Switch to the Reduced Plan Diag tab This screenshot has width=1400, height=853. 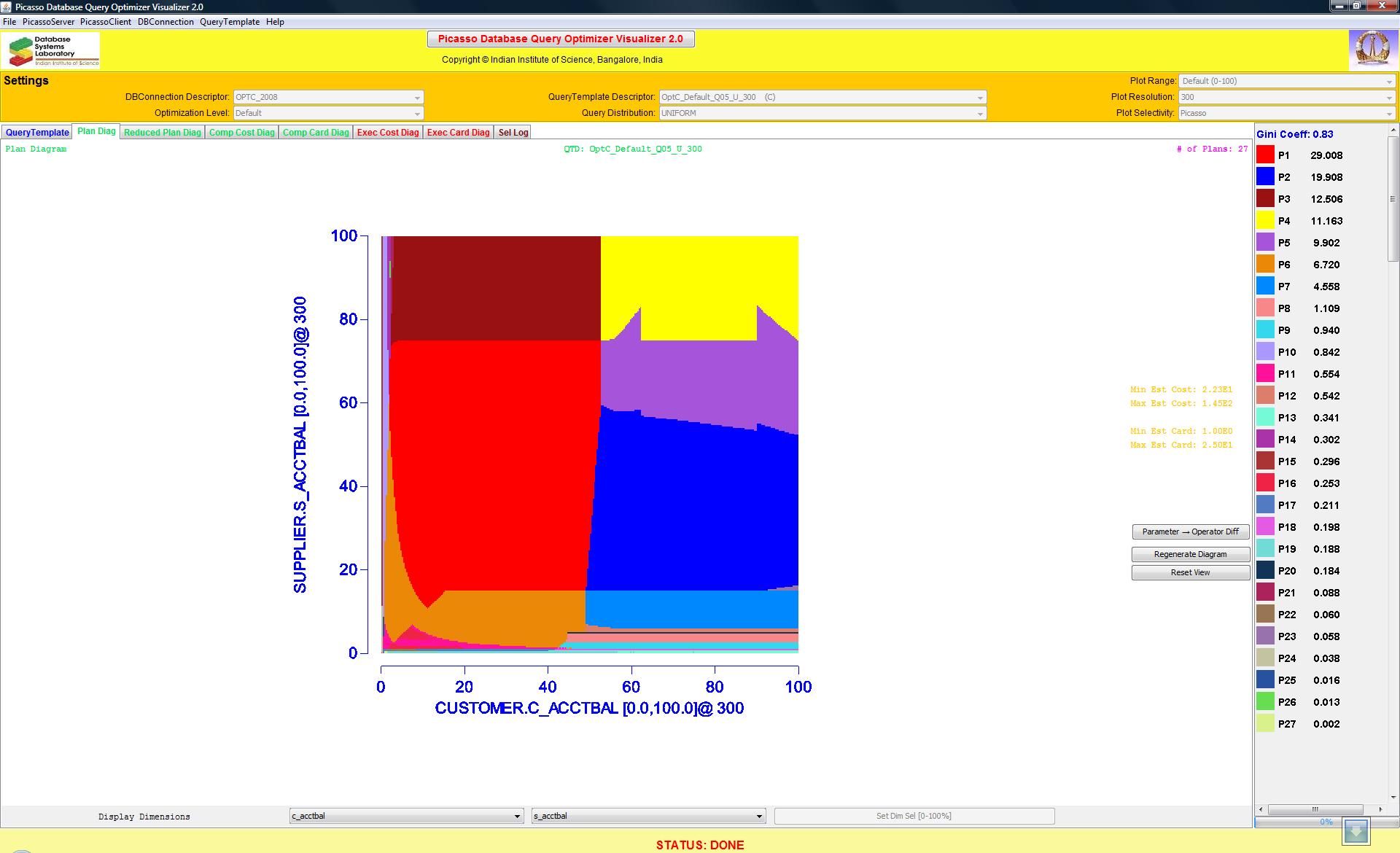tap(162, 132)
